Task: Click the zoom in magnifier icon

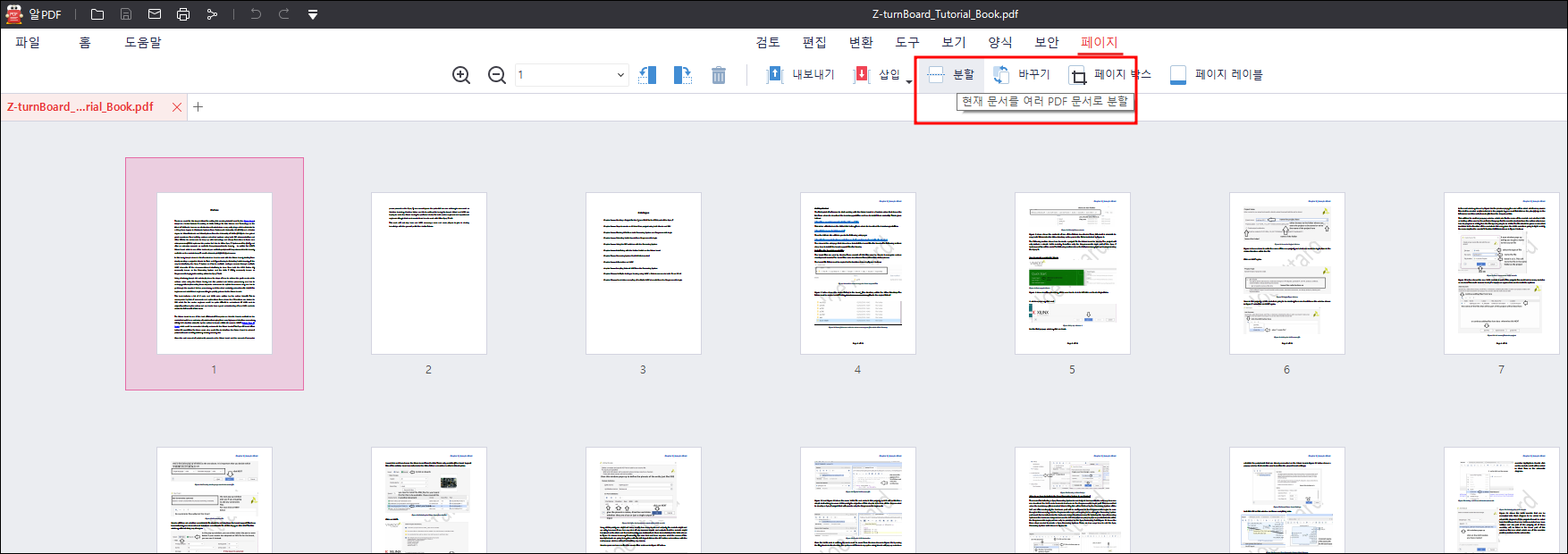Action: [461, 75]
